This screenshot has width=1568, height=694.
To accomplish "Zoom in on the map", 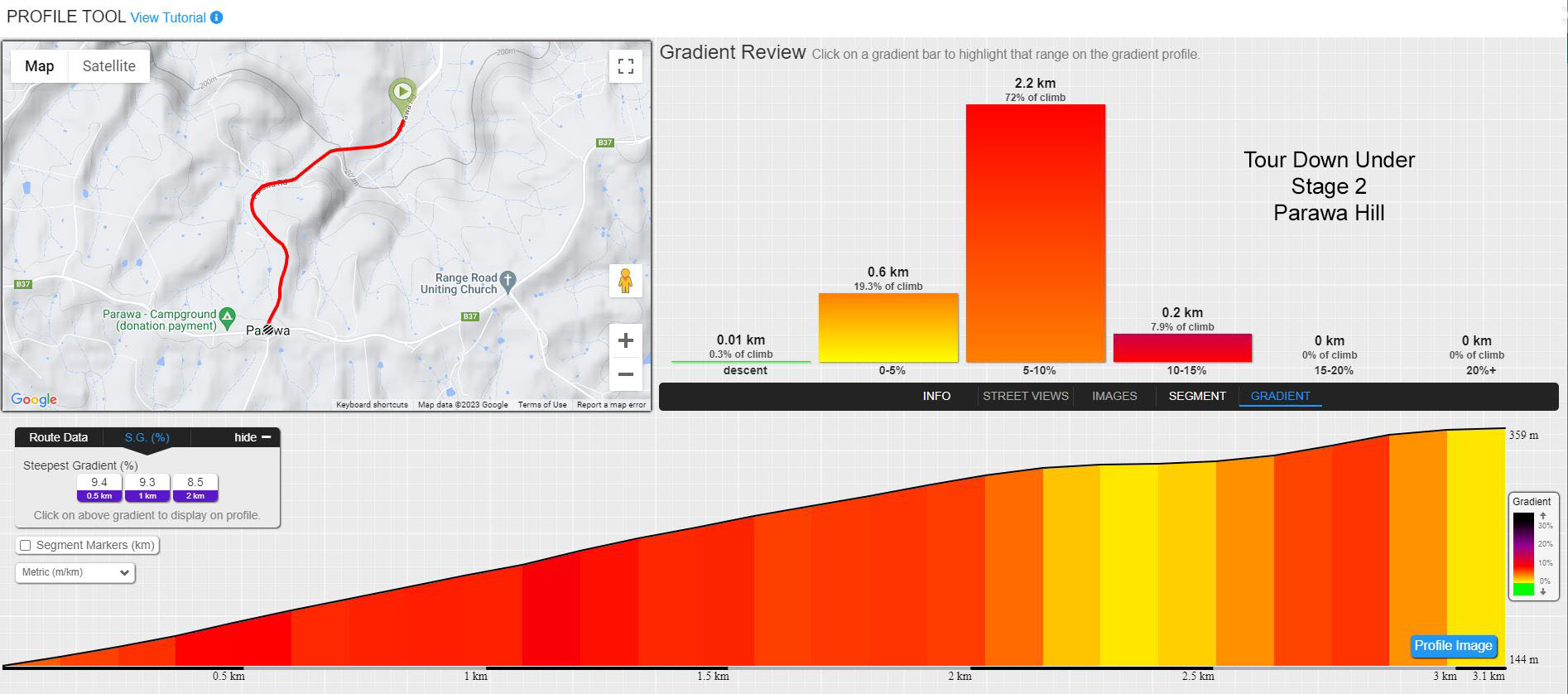I will (626, 340).
